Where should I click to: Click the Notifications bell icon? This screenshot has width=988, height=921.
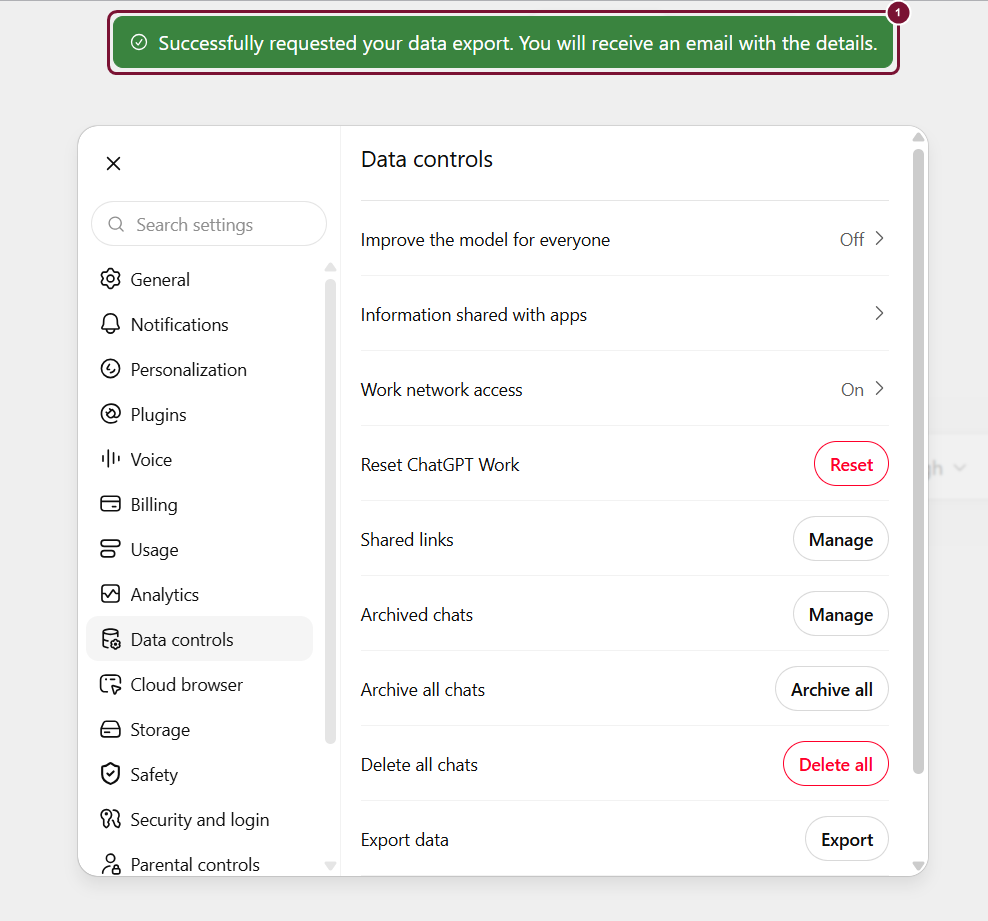(x=110, y=324)
